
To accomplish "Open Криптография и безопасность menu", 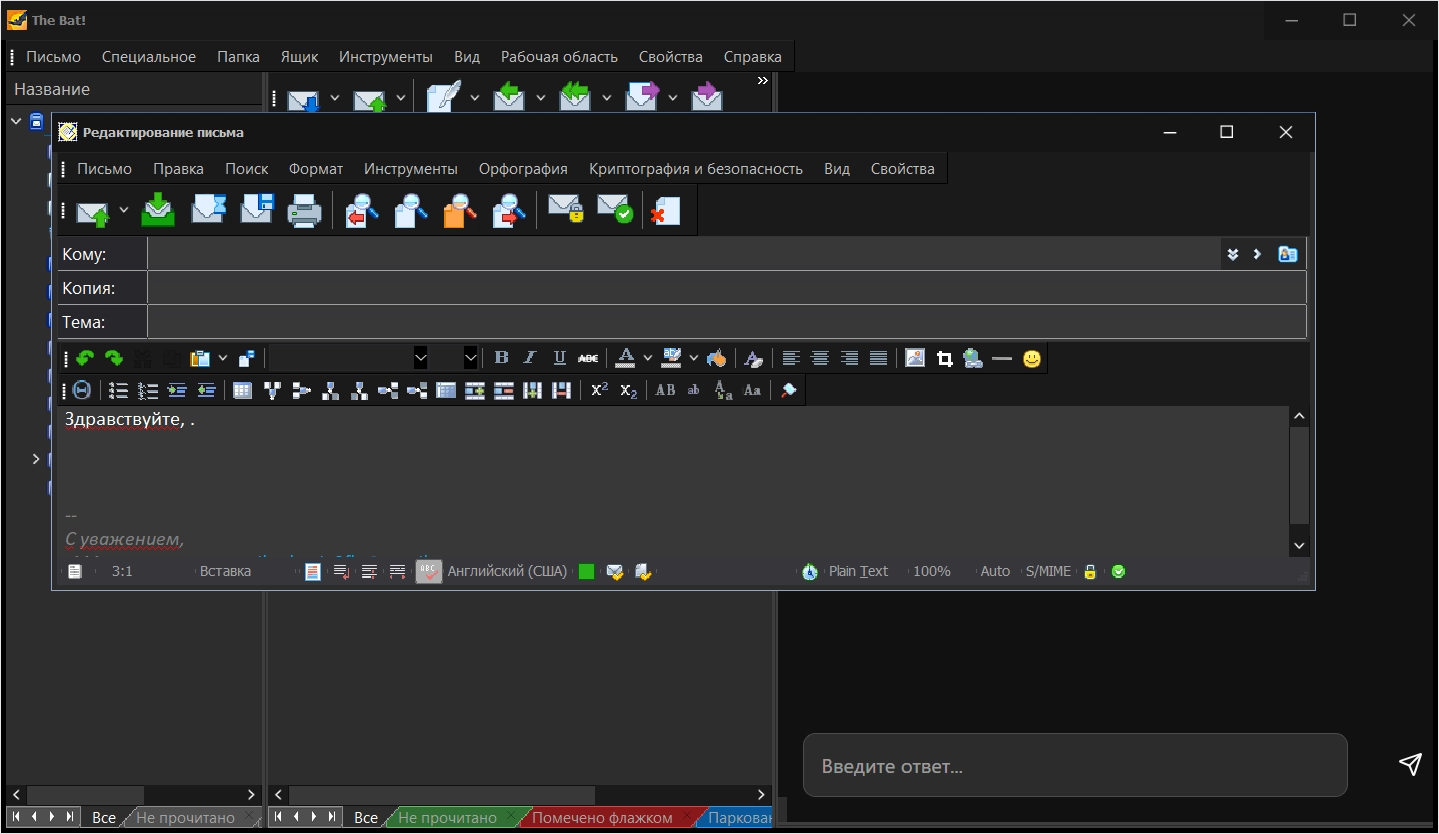I will tap(696, 168).
